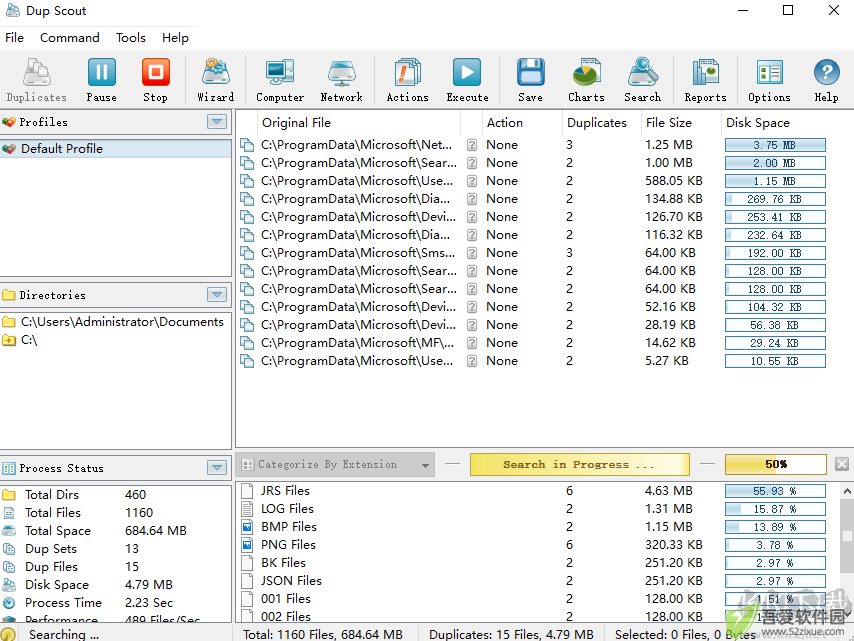This screenshot has height=641, width=854.
Task: Select the C:\ directory entry
Action: tap(115, 340)
